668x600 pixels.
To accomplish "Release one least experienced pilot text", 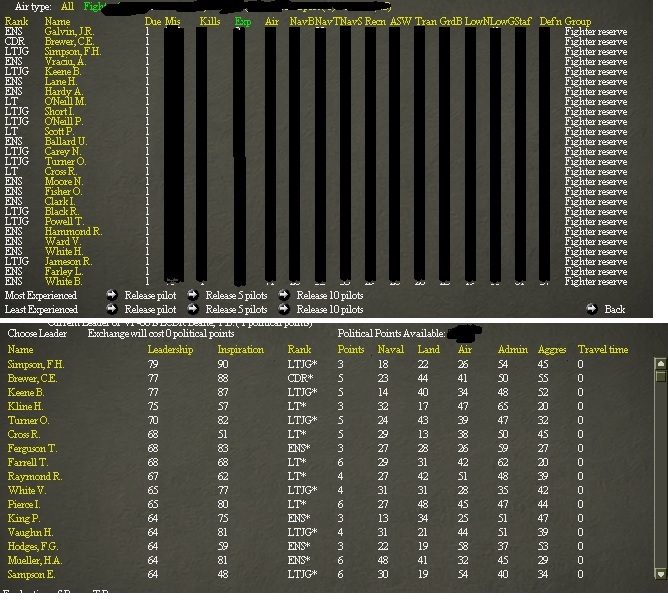I will pyautogui.click(x=150, y=309).
